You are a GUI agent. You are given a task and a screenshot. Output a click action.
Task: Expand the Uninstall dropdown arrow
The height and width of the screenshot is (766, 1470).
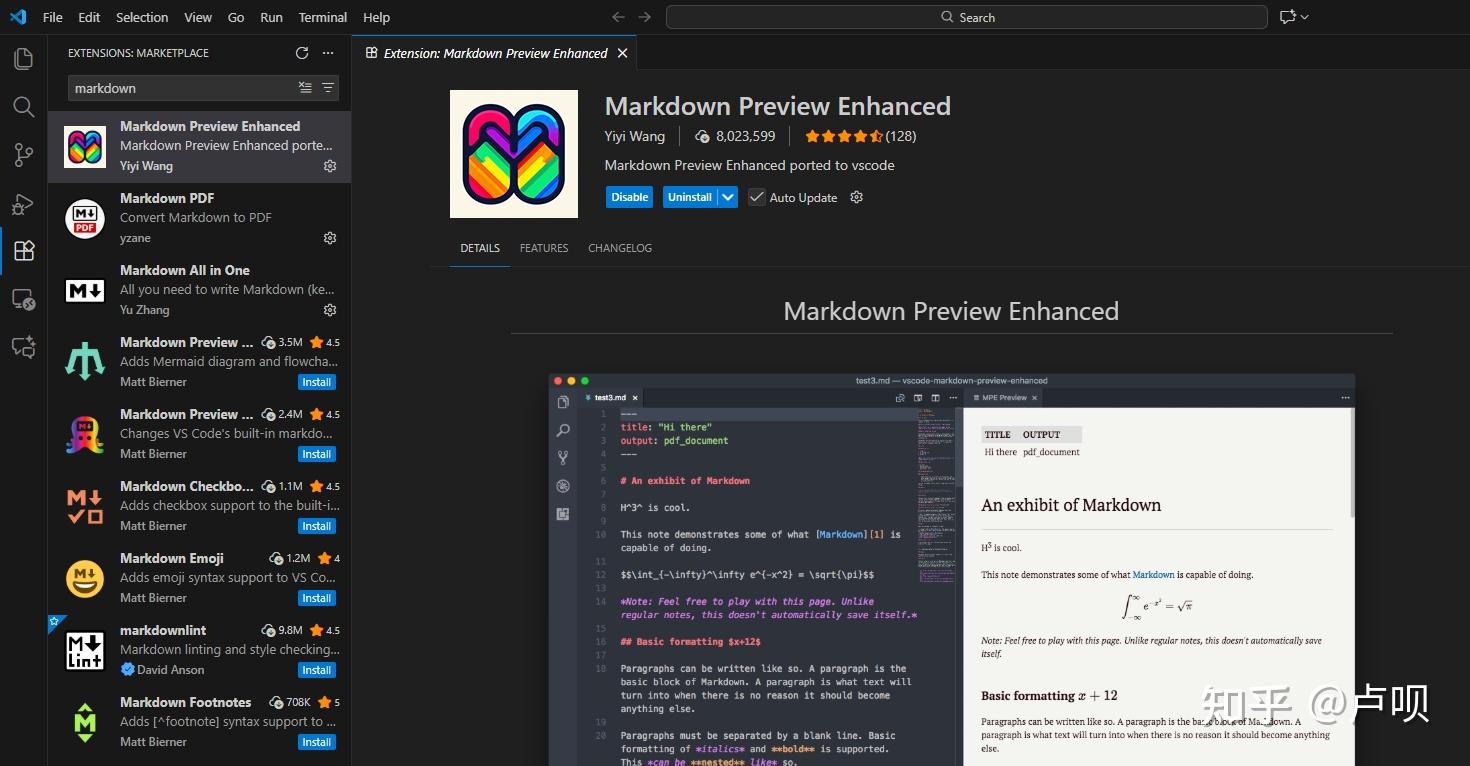point(728,197)
